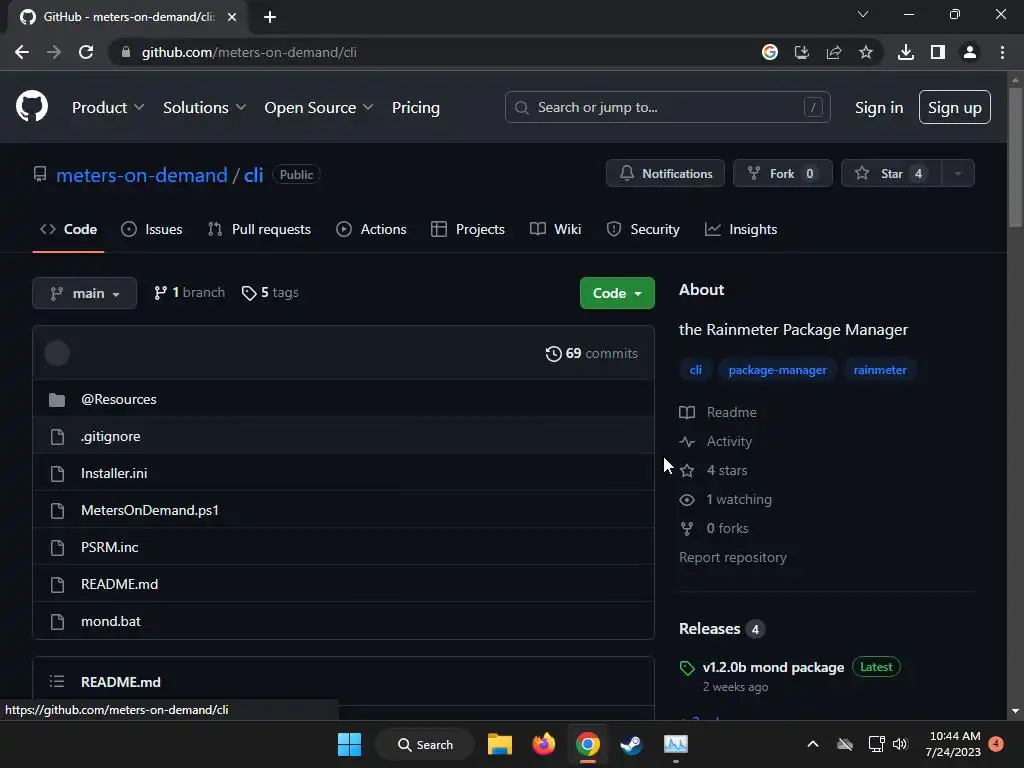Open README.md outline list icon
1024x768 pixels.
pyautogui.click(x=57, y=682)
